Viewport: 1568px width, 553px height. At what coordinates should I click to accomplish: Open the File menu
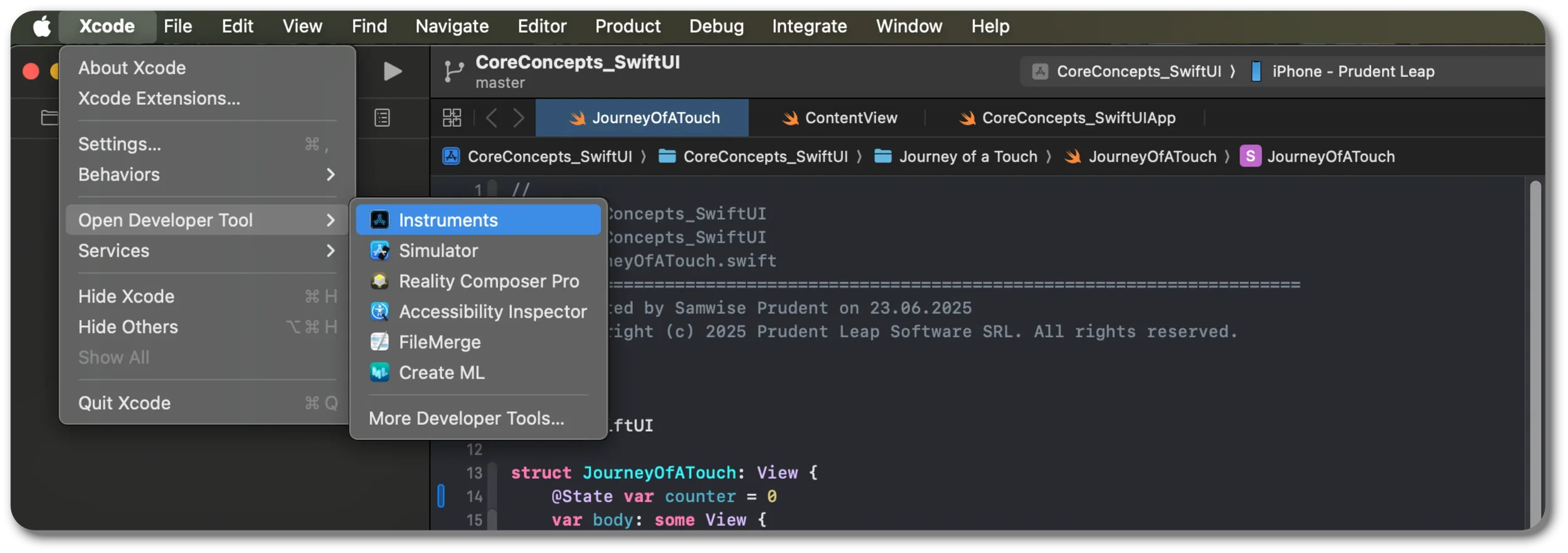[x=177, y=26]
